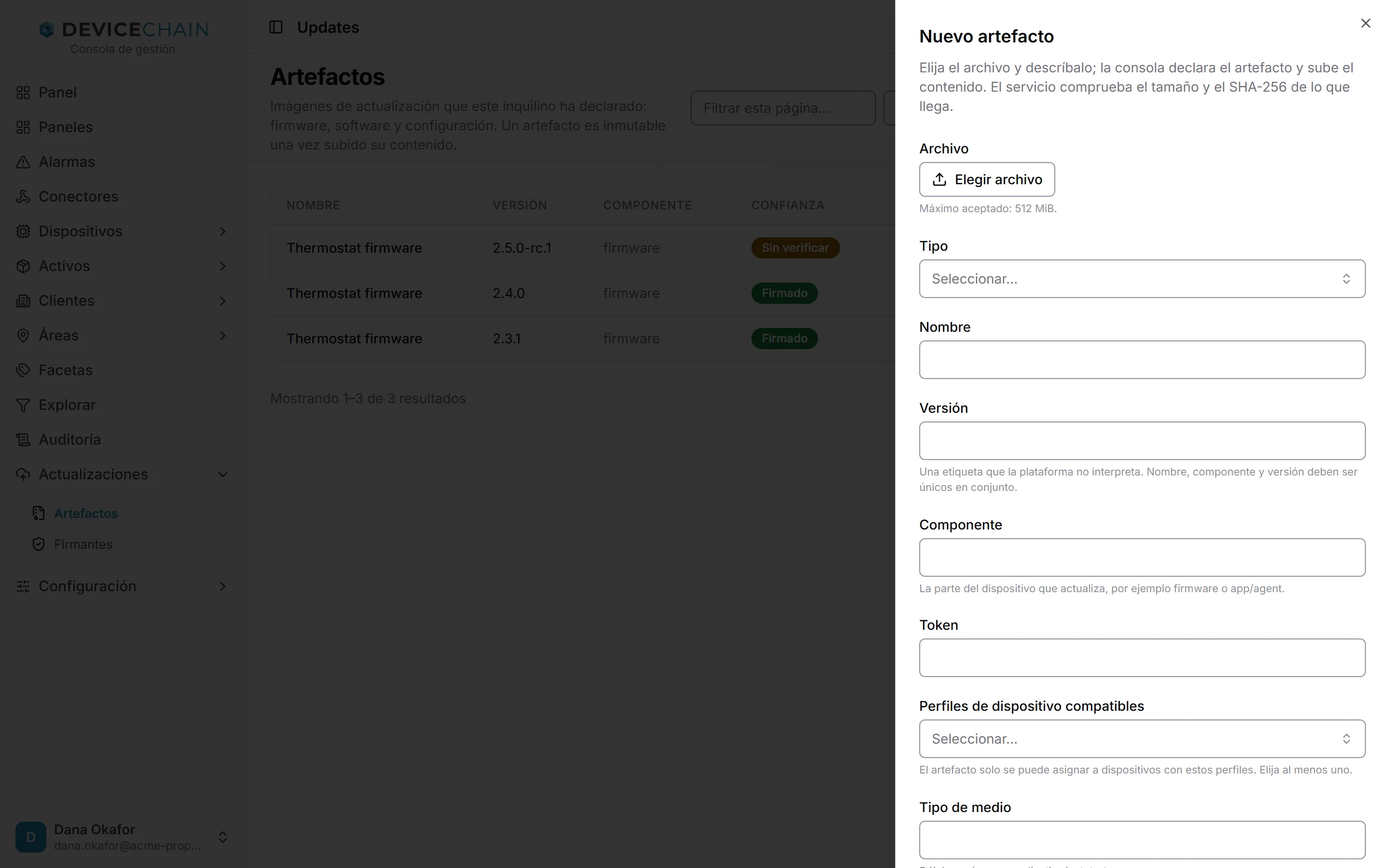Click the DeviceChain logo icon

46,29
